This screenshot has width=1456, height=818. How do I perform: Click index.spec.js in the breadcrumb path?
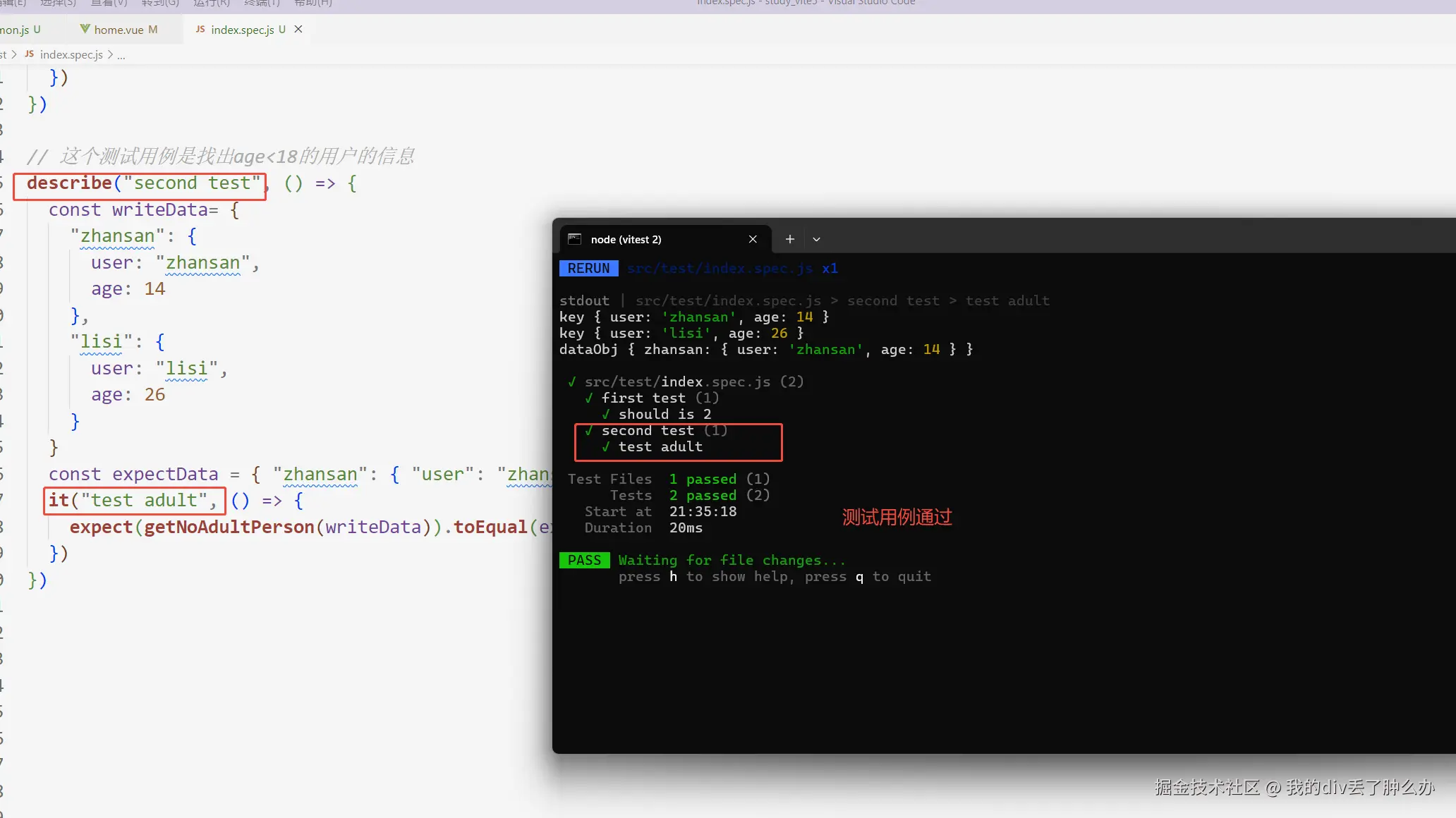click(x=71, y=54)
